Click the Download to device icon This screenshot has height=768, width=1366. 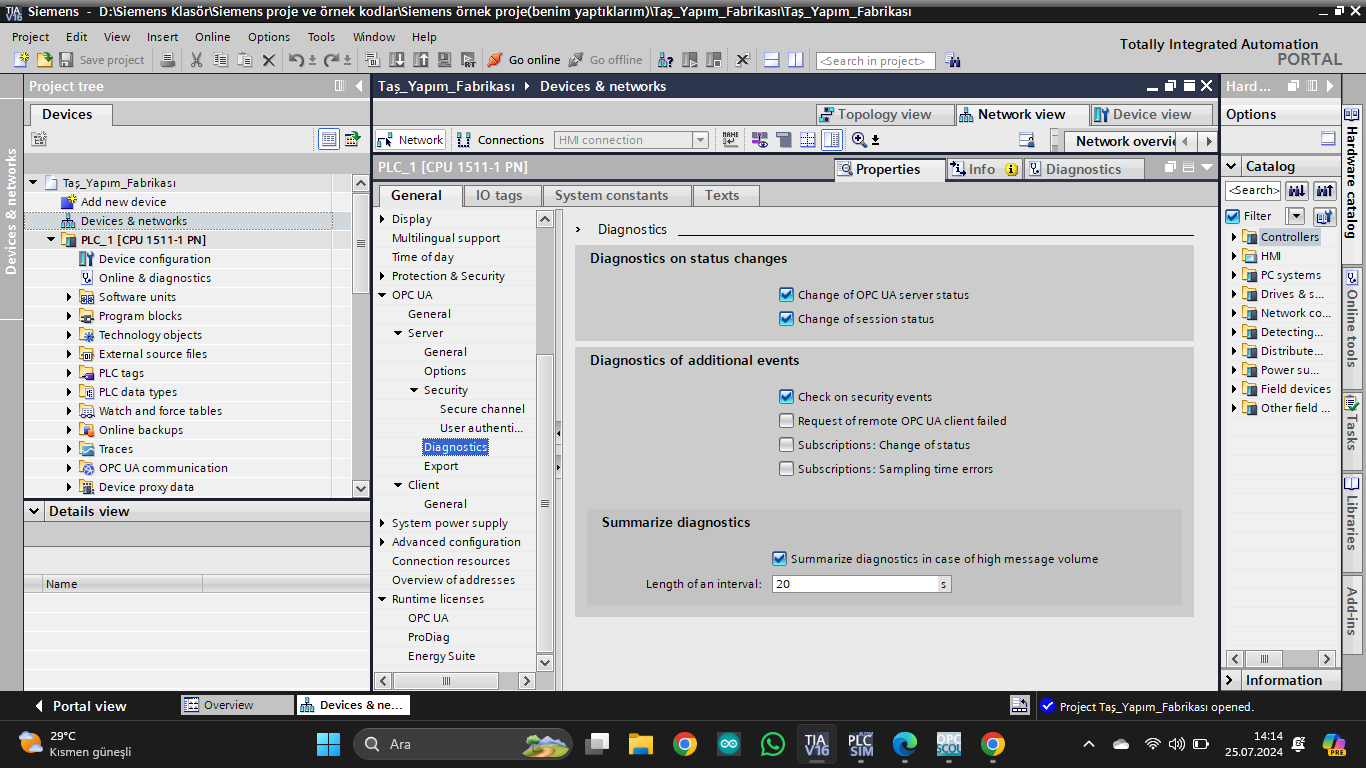[397, 60]
